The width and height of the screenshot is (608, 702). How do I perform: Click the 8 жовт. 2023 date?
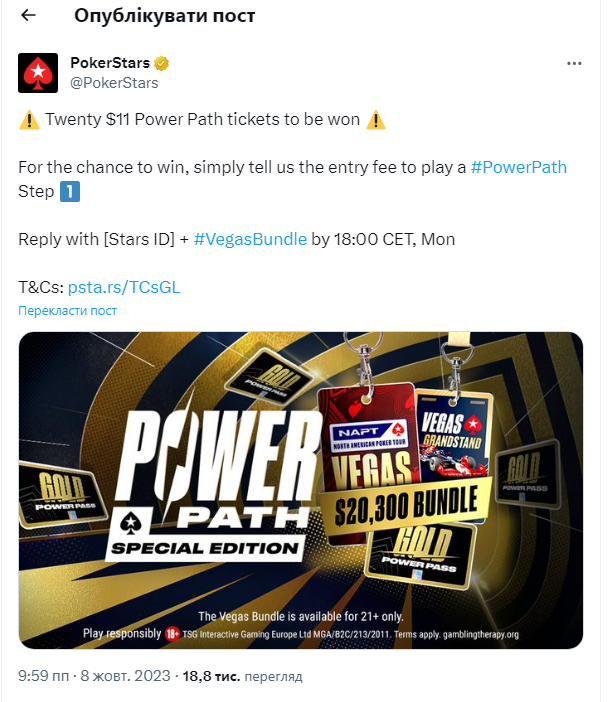tap(125, 676)
